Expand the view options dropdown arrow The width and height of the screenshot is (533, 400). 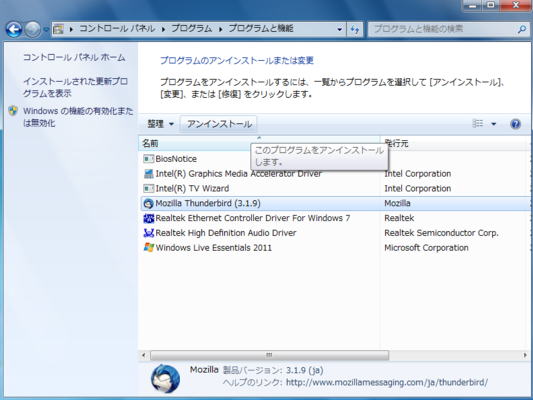(x=494, y=124)
